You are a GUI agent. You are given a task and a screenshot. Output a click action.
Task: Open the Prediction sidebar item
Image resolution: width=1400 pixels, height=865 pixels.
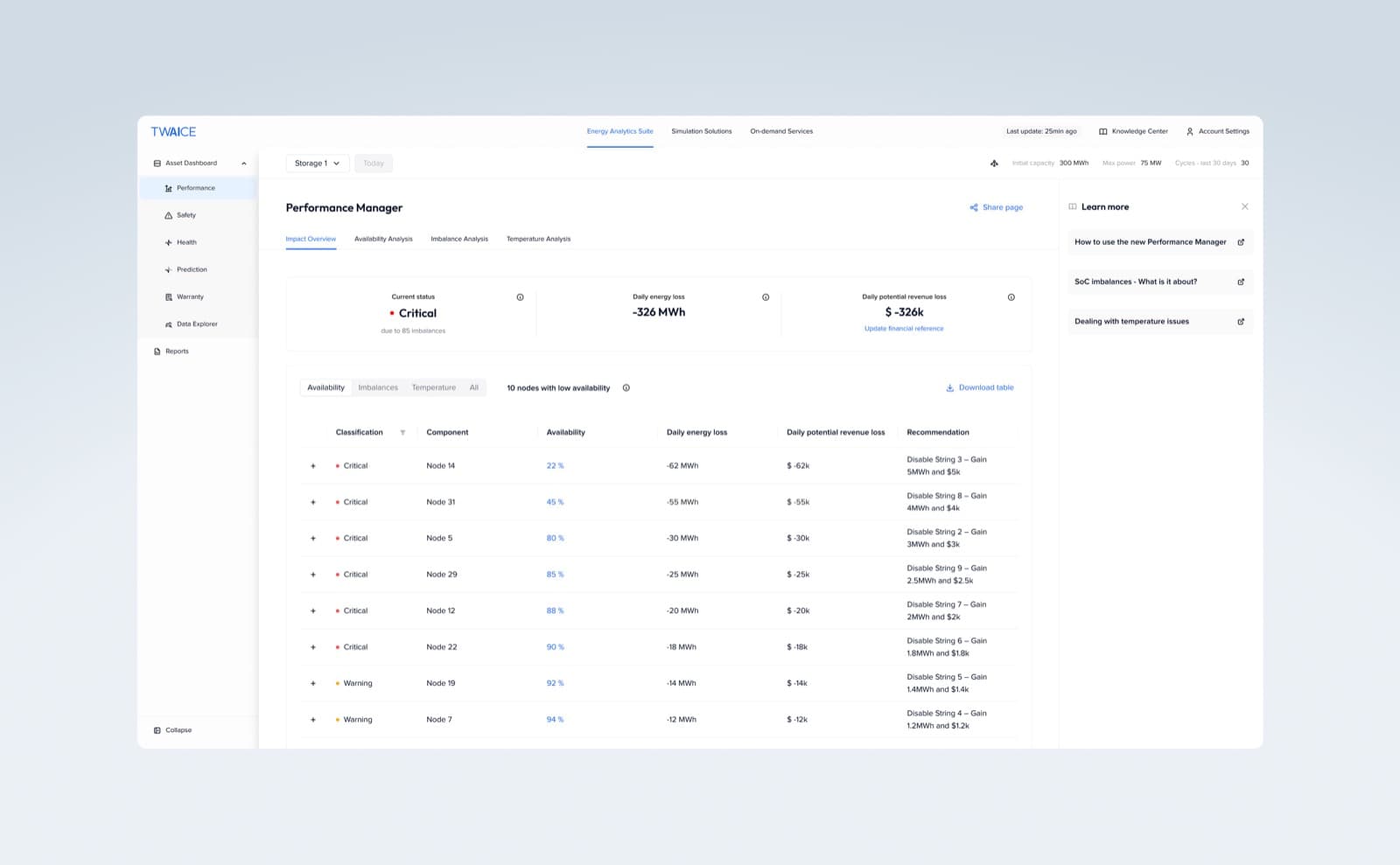pyautogui.click(x=192, y=269)
